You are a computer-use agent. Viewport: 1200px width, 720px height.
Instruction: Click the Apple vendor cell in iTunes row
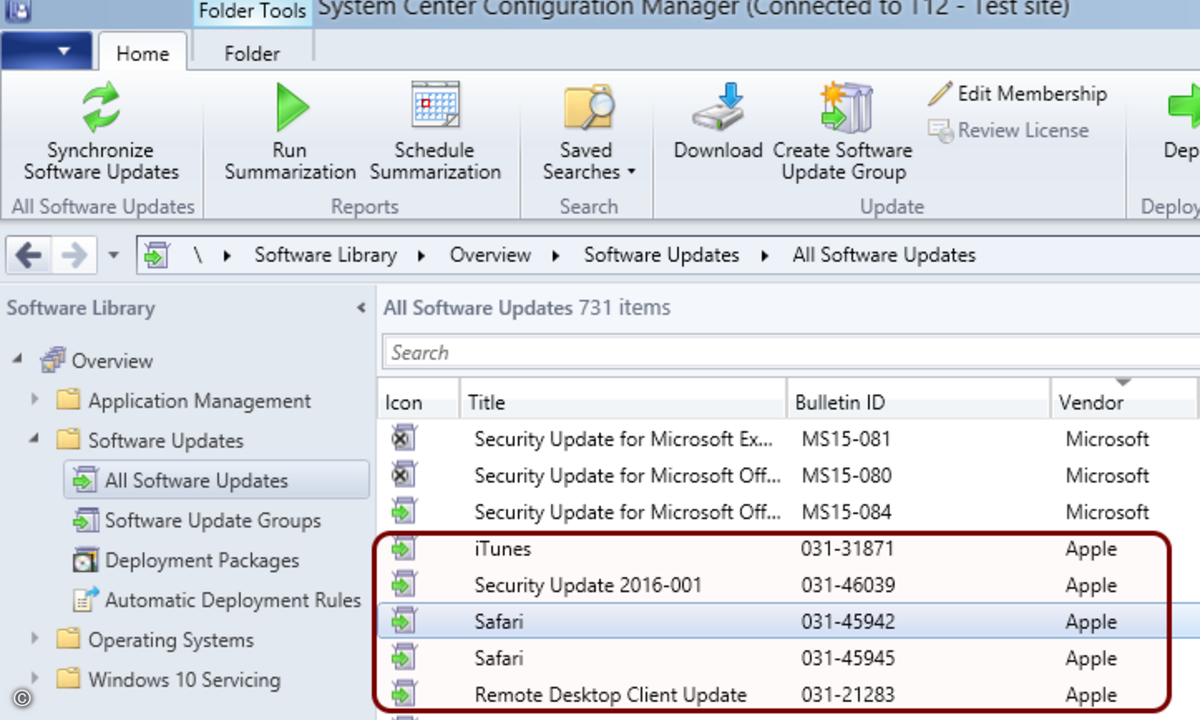1091,549
